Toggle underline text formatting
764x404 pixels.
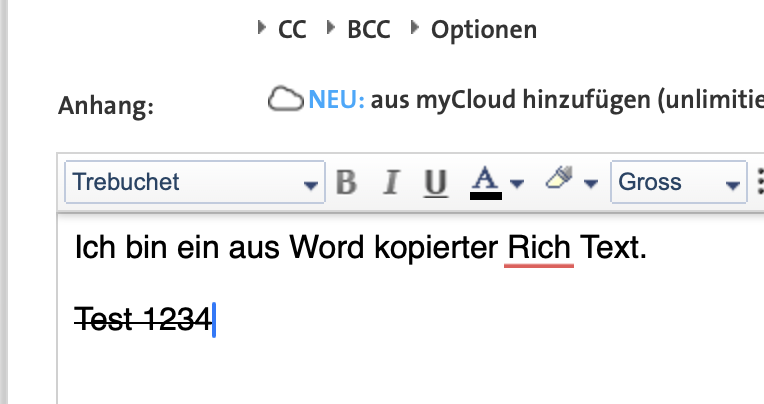pyautogui.click(x=435, y=183)
